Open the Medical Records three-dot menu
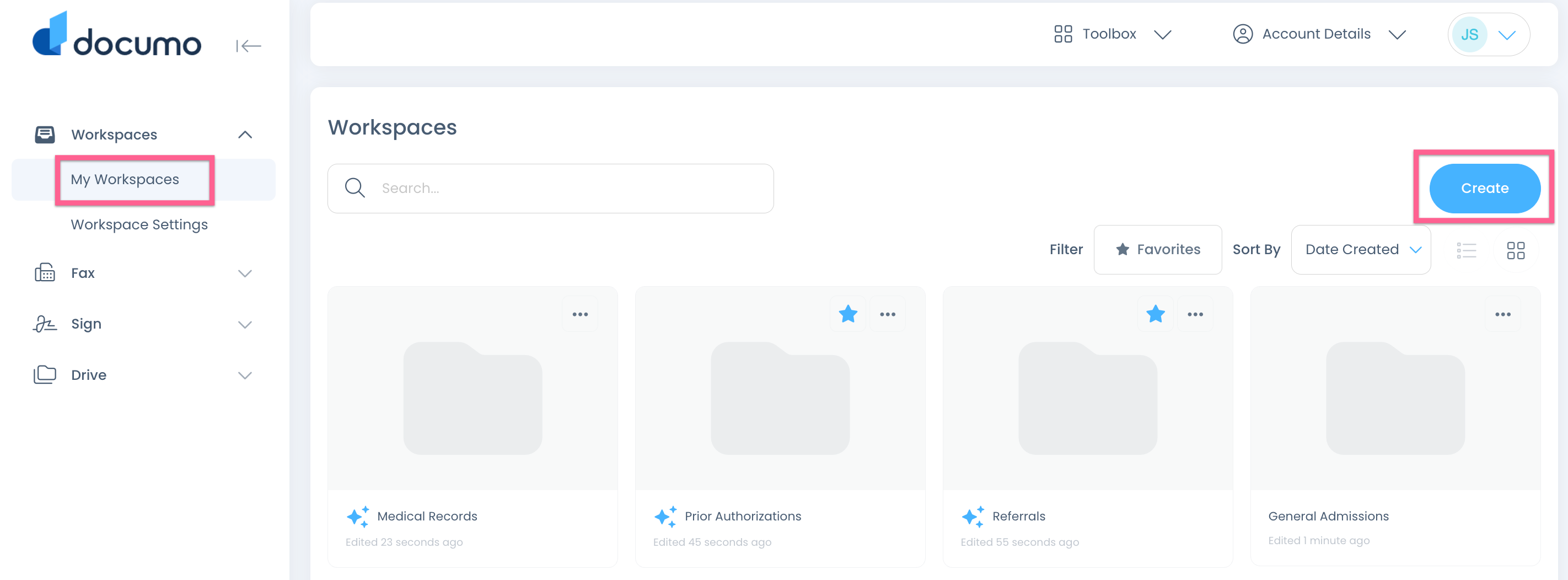1568x580 pixels. tap(579, 314)
